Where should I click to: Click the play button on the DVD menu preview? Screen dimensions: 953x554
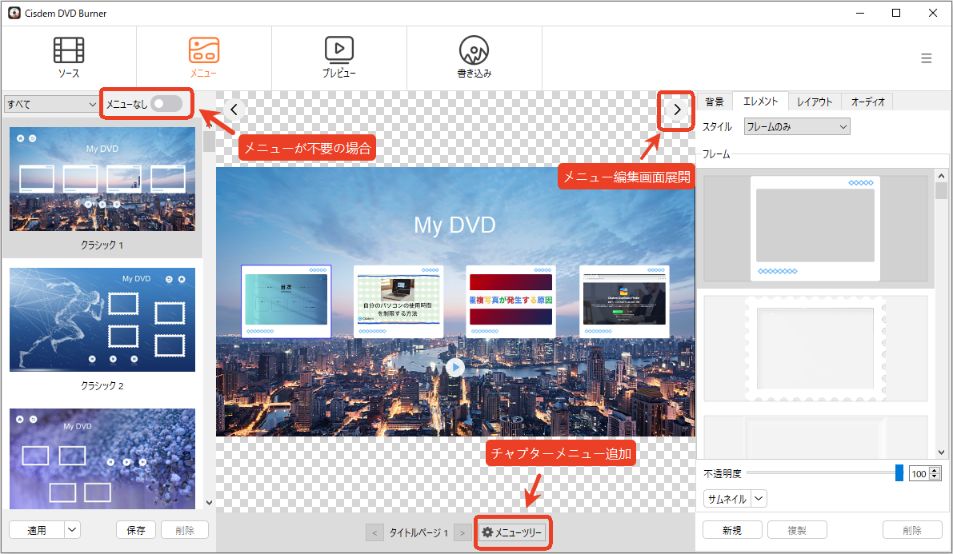click(455, 367)
